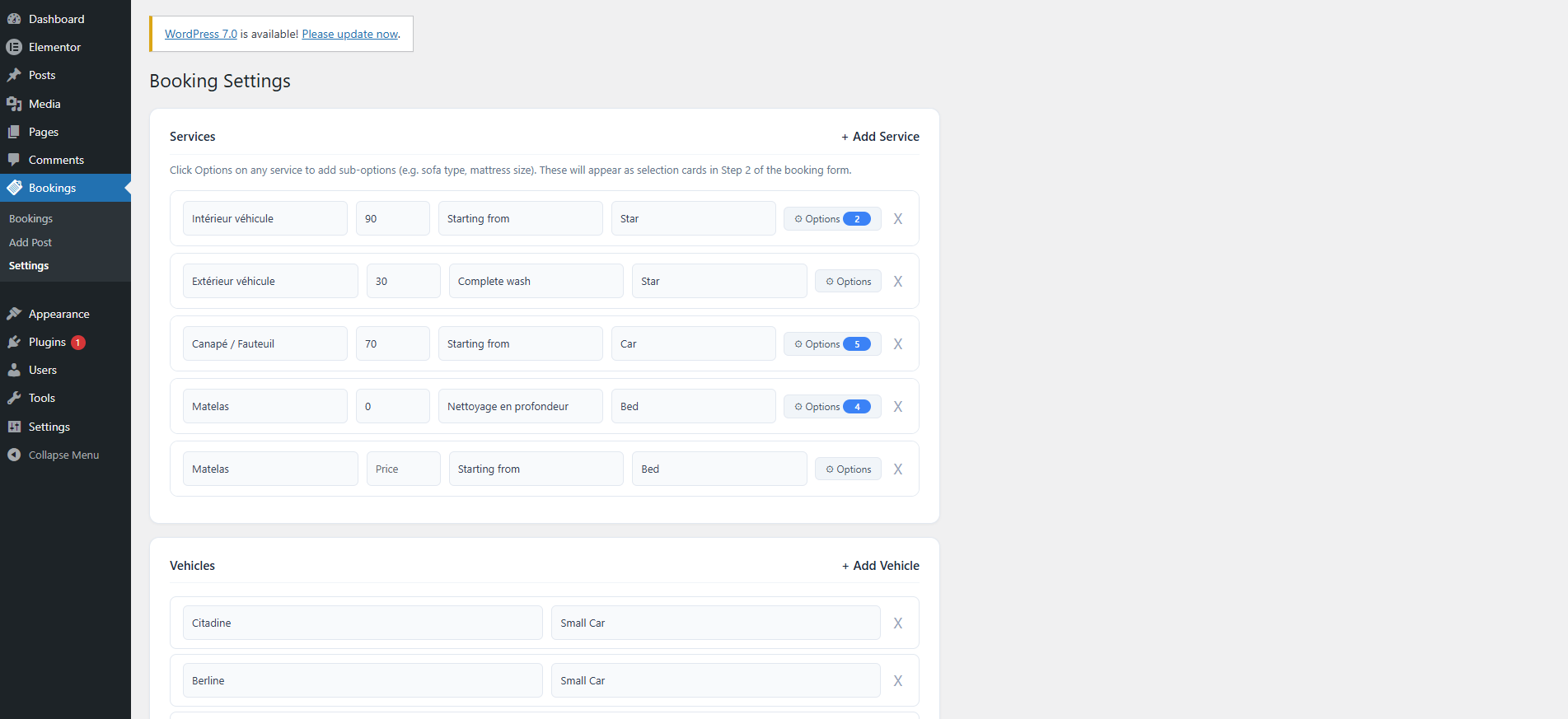Edit the Small Car field for Citadine
The height and width of the screenshot is (719, 1568).
(x=716, y=623)
